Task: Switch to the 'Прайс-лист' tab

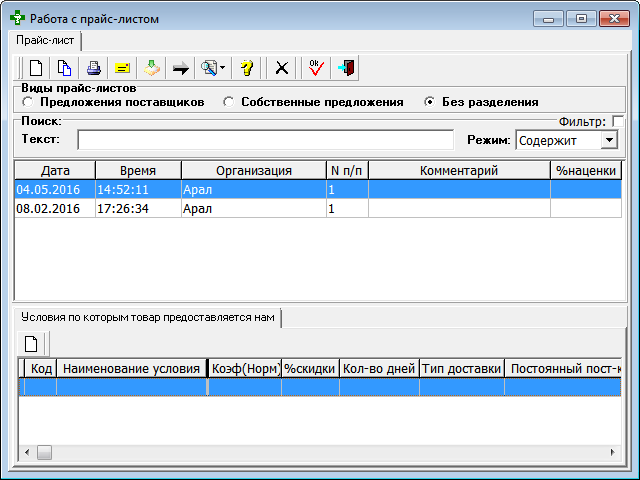Action: coord(45,40)
